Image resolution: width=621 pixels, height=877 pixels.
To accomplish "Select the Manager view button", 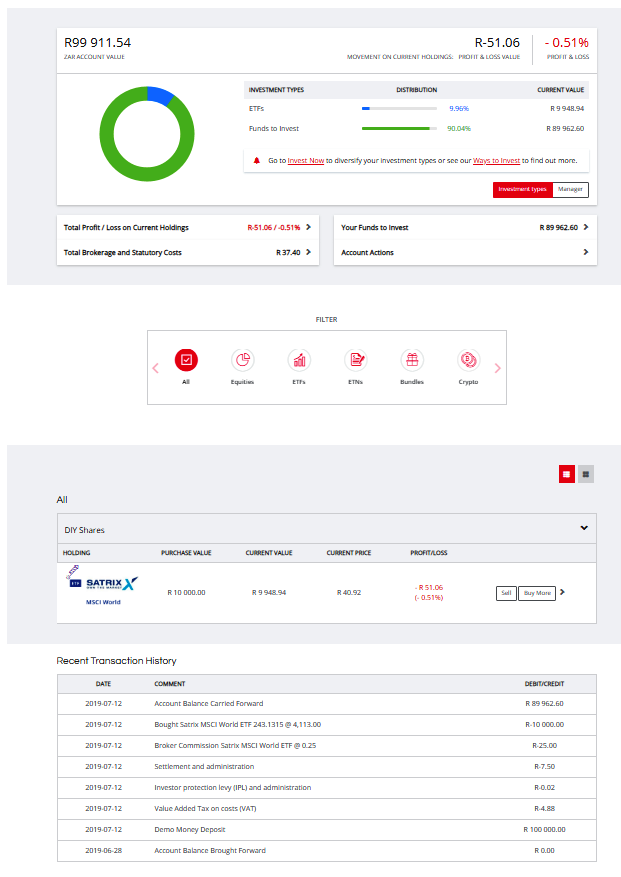I will (570, 190).
